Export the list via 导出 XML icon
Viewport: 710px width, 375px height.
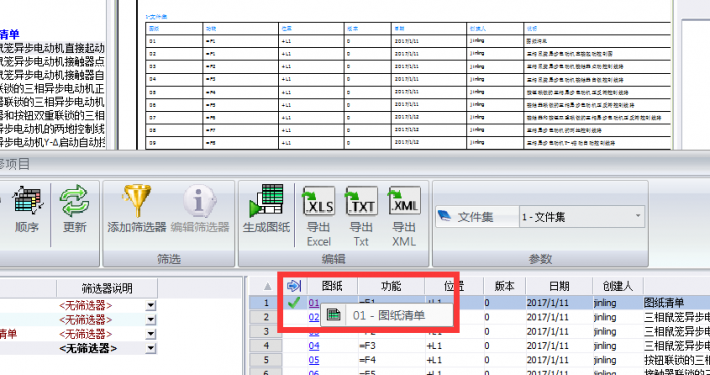click(404, 201)
